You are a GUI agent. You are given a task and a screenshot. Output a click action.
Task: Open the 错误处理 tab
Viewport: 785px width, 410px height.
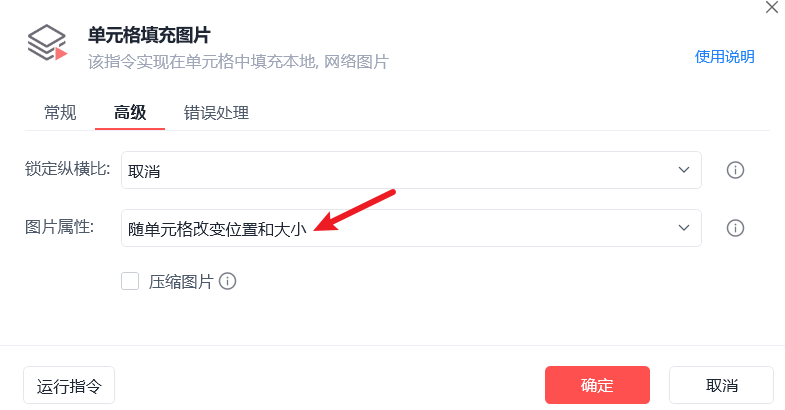[x=216, y=112]
